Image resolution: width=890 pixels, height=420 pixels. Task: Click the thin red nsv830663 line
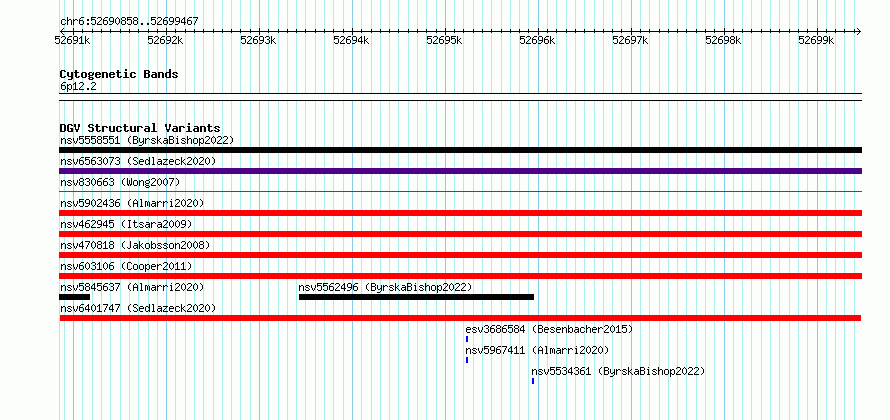(460, 192)
